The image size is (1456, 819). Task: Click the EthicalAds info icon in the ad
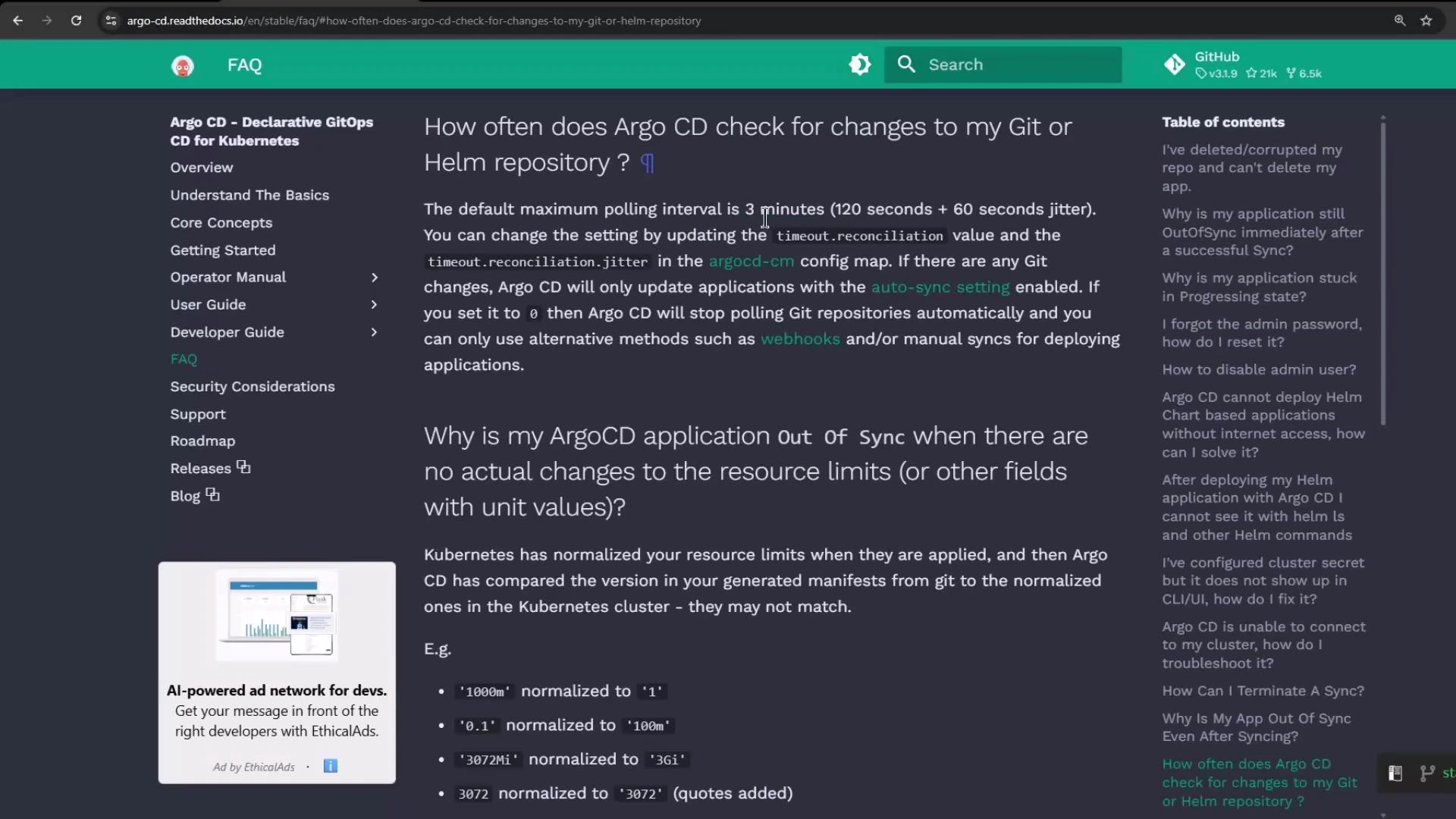330,766
